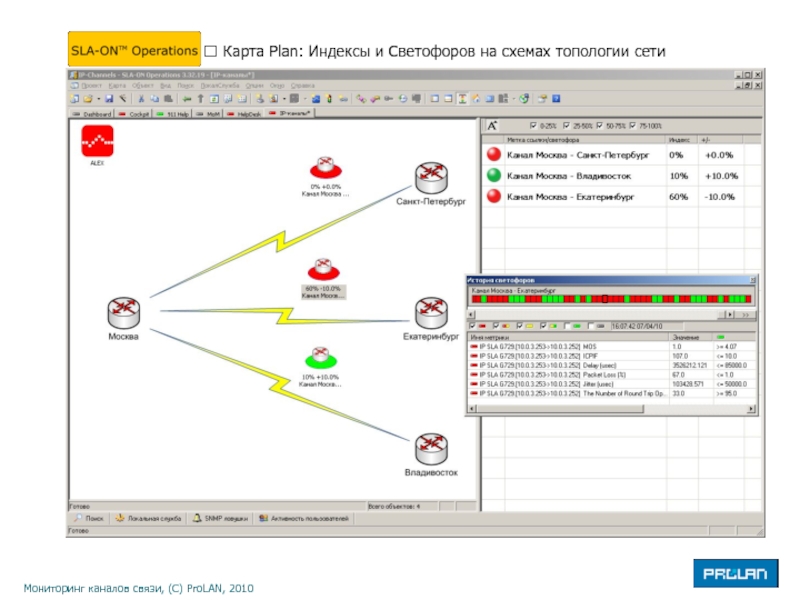Toggle the 25-50% filter checkbox
This screenshot has height=600, width=800.
(566, 126)
